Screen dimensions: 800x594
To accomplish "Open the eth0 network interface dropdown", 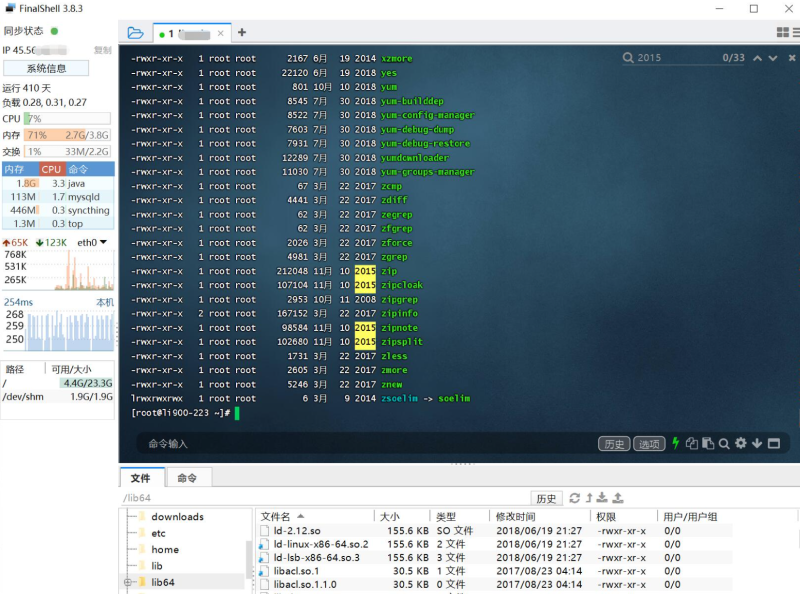I will [92, 243].
